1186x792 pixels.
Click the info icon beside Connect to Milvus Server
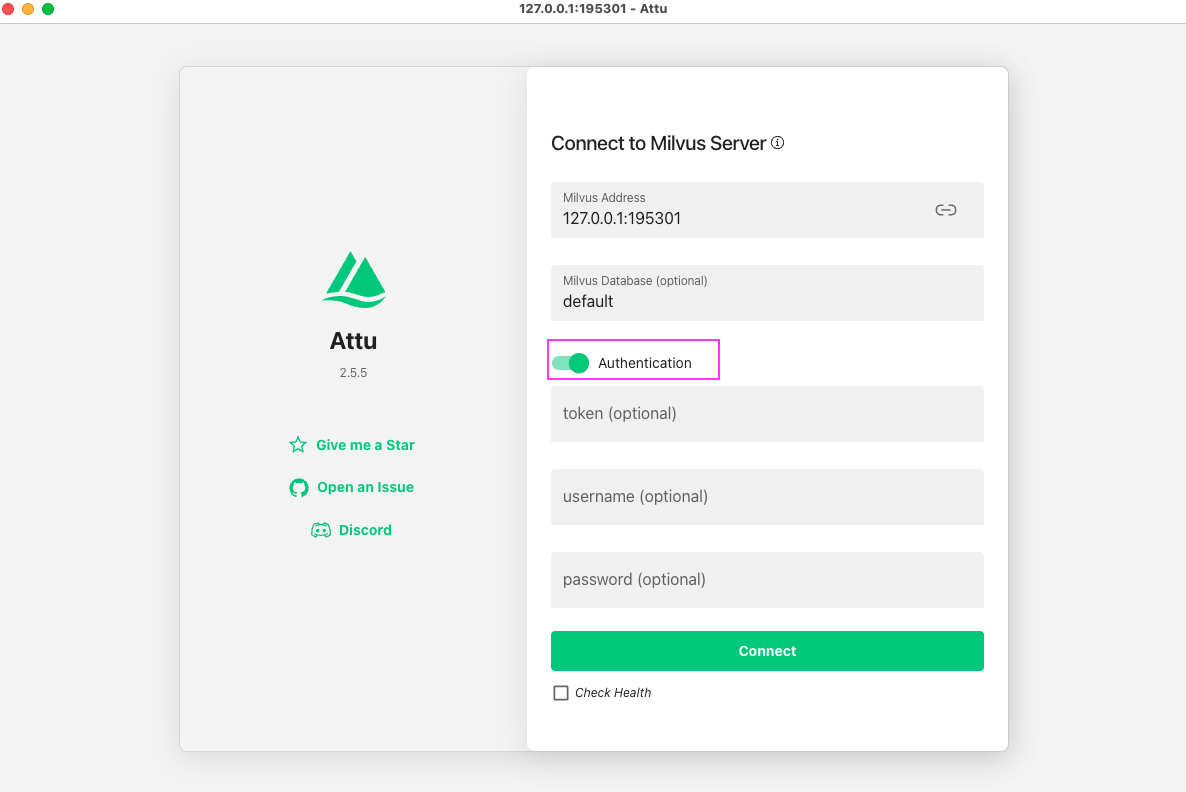[x=778, y=143]
